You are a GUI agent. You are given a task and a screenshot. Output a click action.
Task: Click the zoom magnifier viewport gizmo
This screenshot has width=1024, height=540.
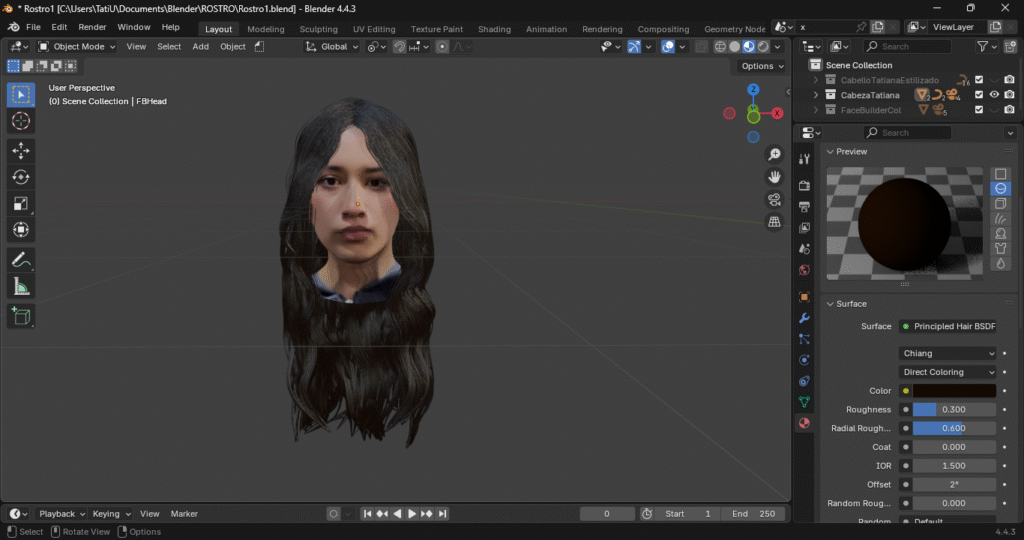pyautogui.click(x=774, y=154)
